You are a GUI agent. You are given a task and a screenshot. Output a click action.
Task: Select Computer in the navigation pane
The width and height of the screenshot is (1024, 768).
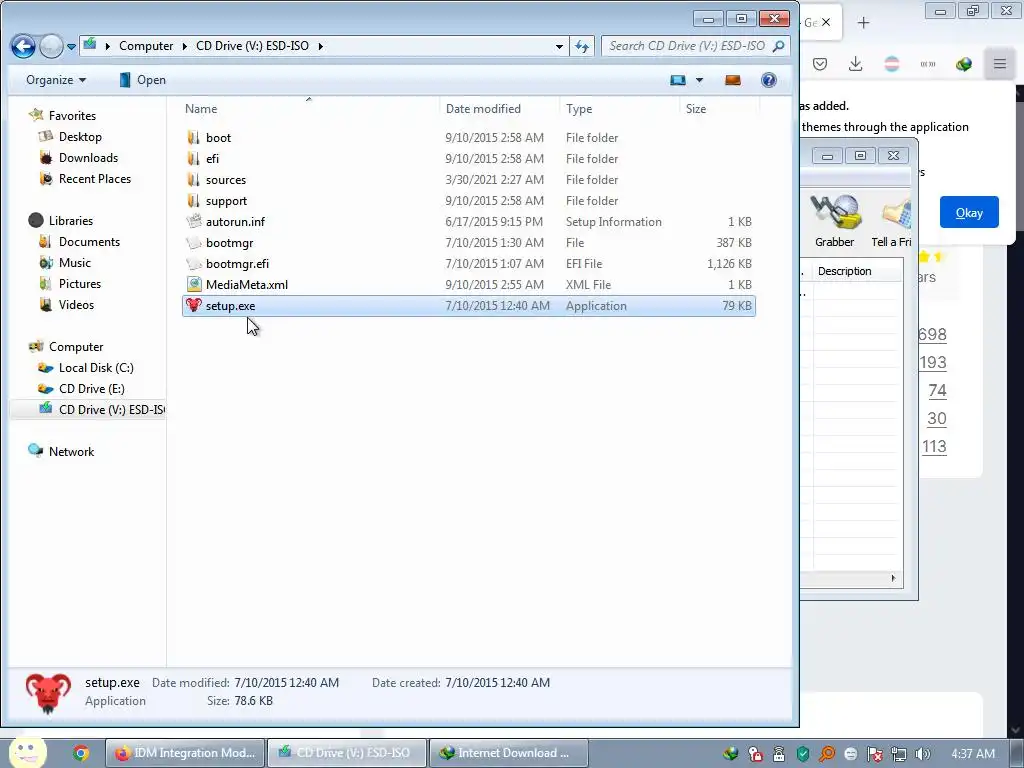[76, 347]
